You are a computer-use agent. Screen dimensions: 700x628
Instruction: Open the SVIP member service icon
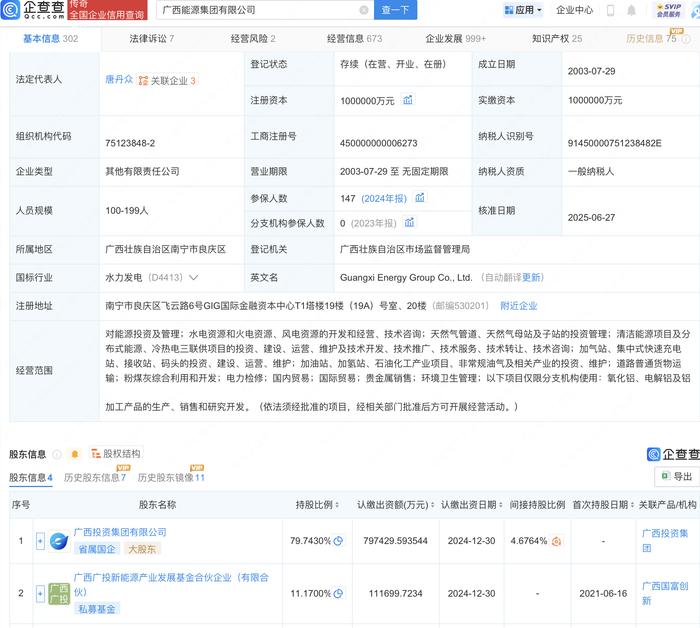tap(668, 10)
